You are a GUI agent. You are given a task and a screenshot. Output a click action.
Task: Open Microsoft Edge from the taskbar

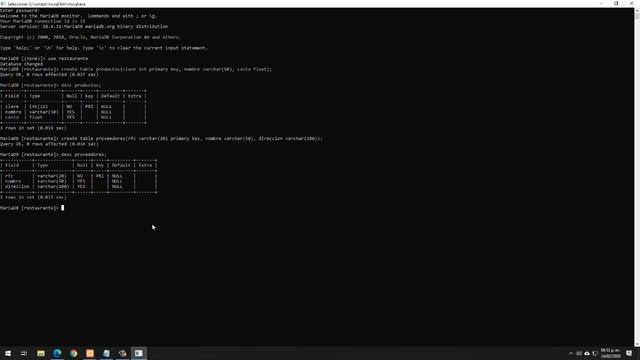pos(57,353)
